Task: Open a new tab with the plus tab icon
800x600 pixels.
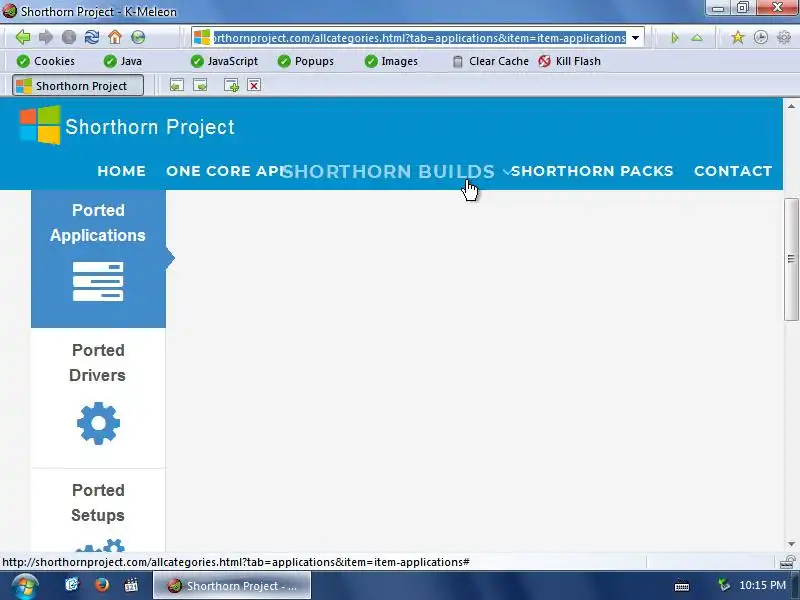Action: click(x=231, y=85)
